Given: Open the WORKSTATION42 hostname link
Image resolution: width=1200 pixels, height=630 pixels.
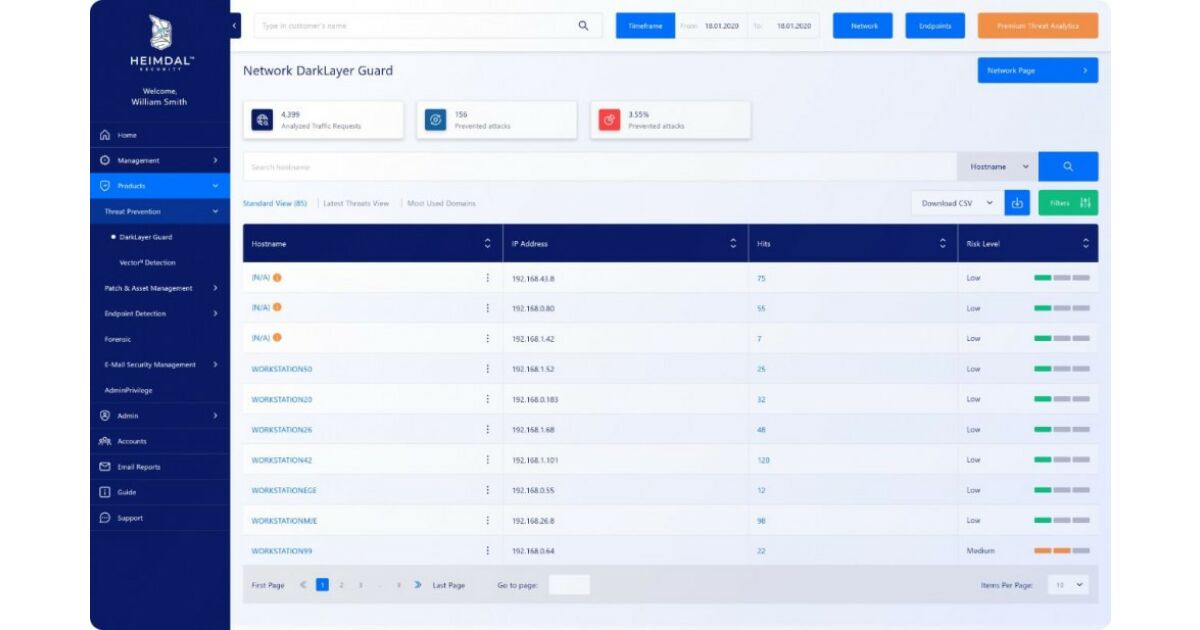Looking at the screenshot, I should 282,460.
